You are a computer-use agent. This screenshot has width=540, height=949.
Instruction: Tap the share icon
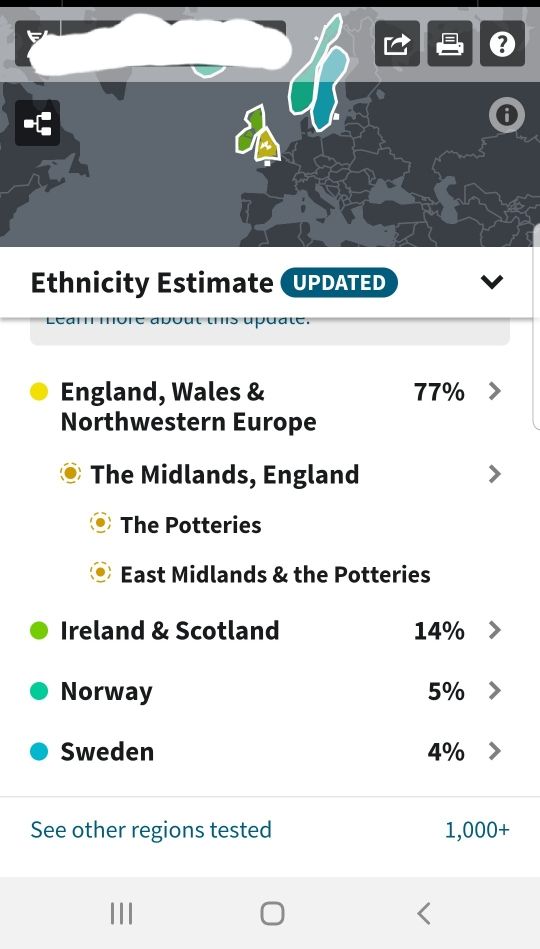coord(397,44)
